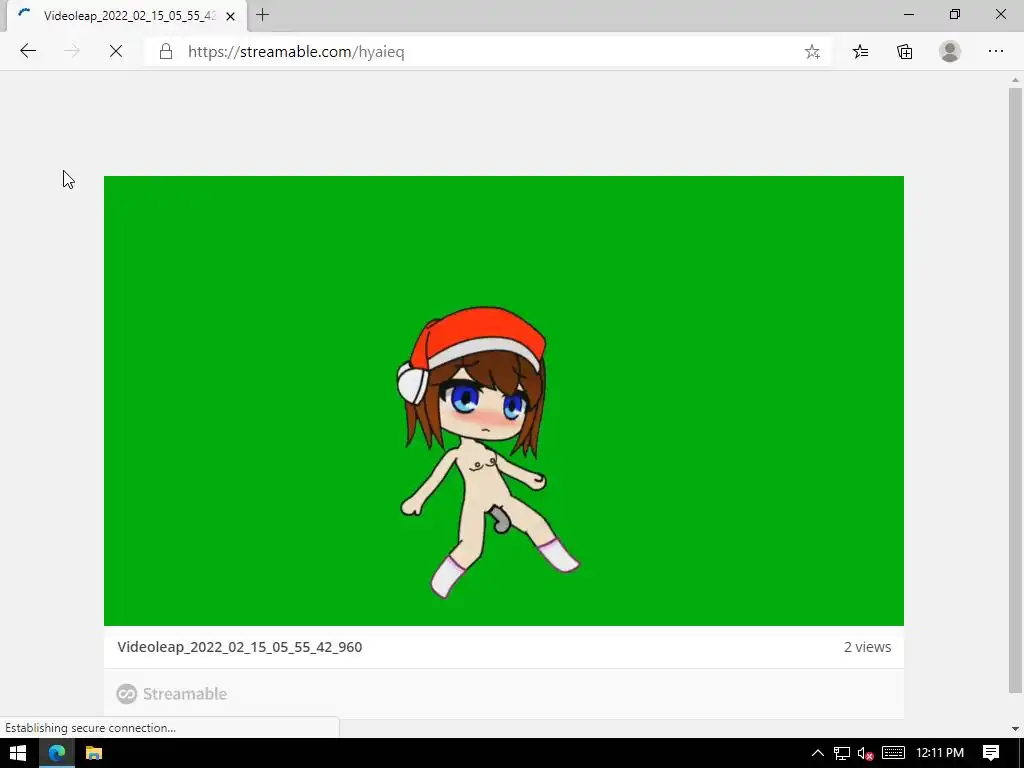Open the muted volume tray icon
Screen dimensions: 1024x768
[865, 753]
